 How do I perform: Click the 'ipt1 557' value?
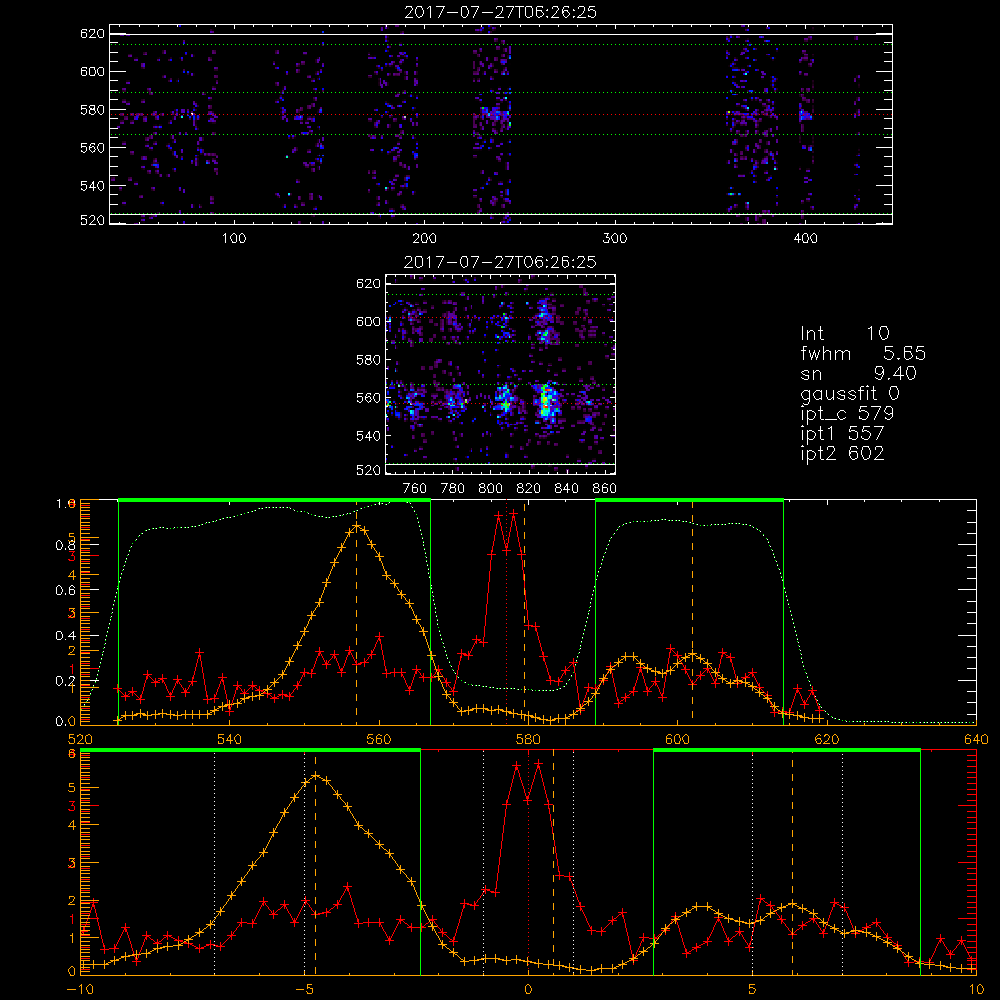click(x=842, y=434)
